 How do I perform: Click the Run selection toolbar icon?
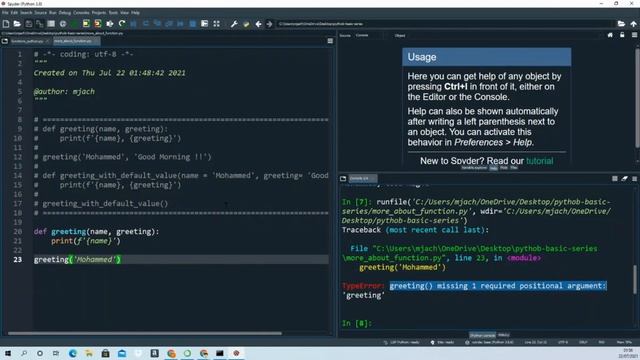point(109,24)
